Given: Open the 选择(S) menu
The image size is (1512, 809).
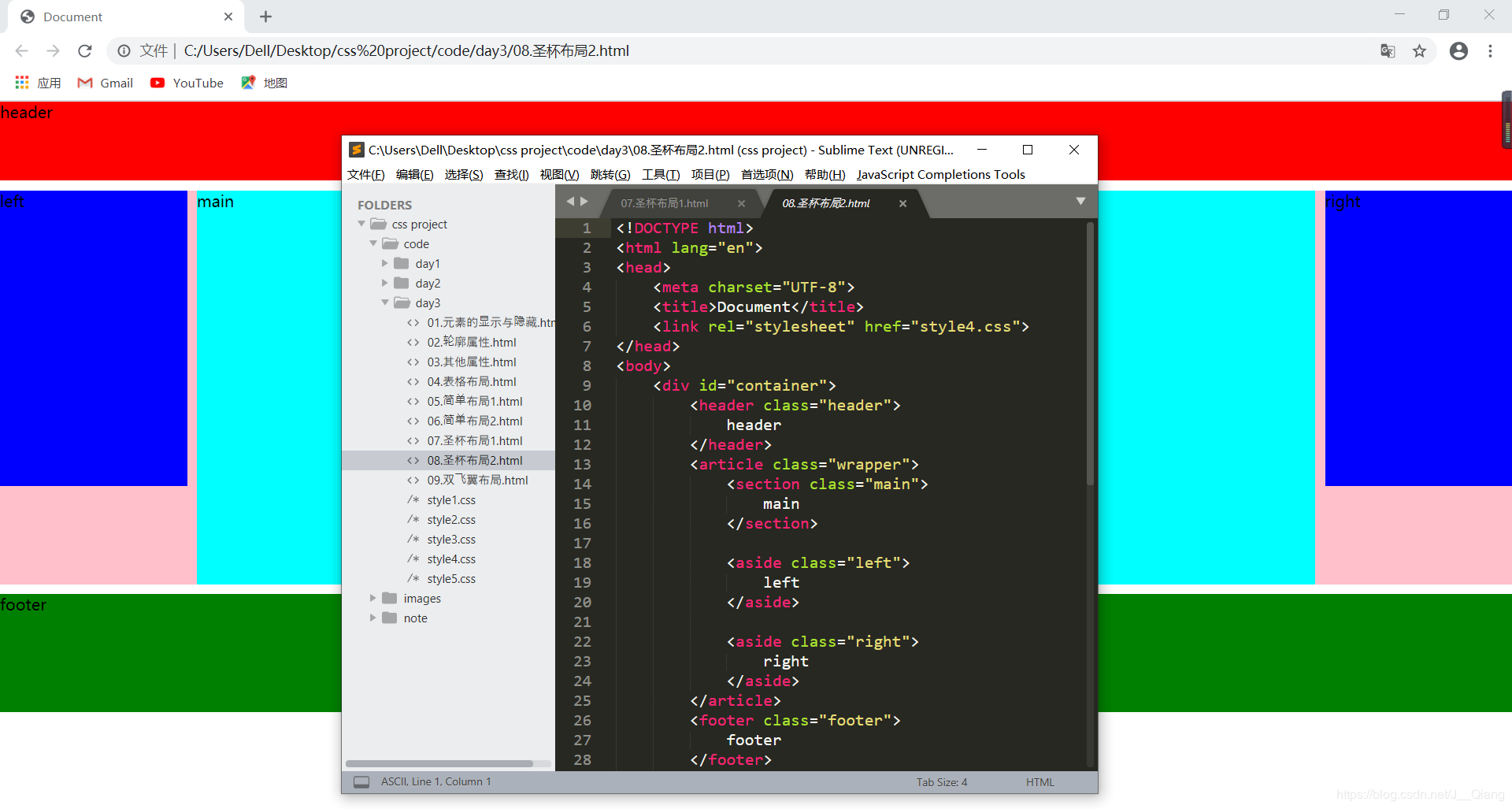Looking at the screenshot, I should [464, 175].
